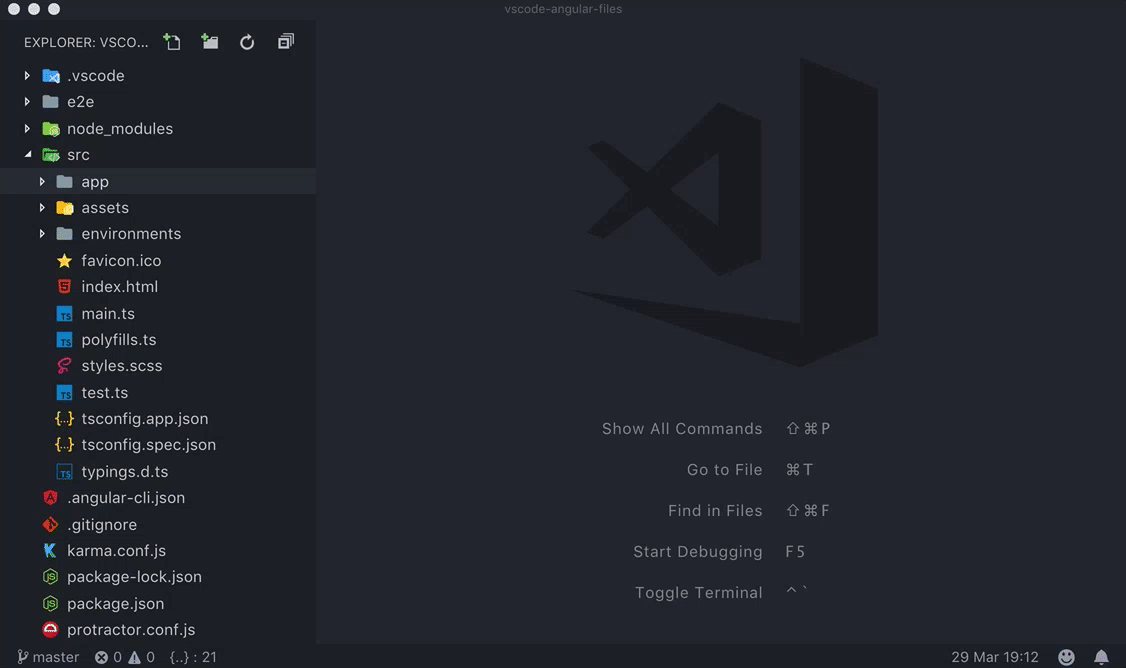1126x668 pixels.
Task: Click the Show All Commands hint text
Action: (681, 429)
